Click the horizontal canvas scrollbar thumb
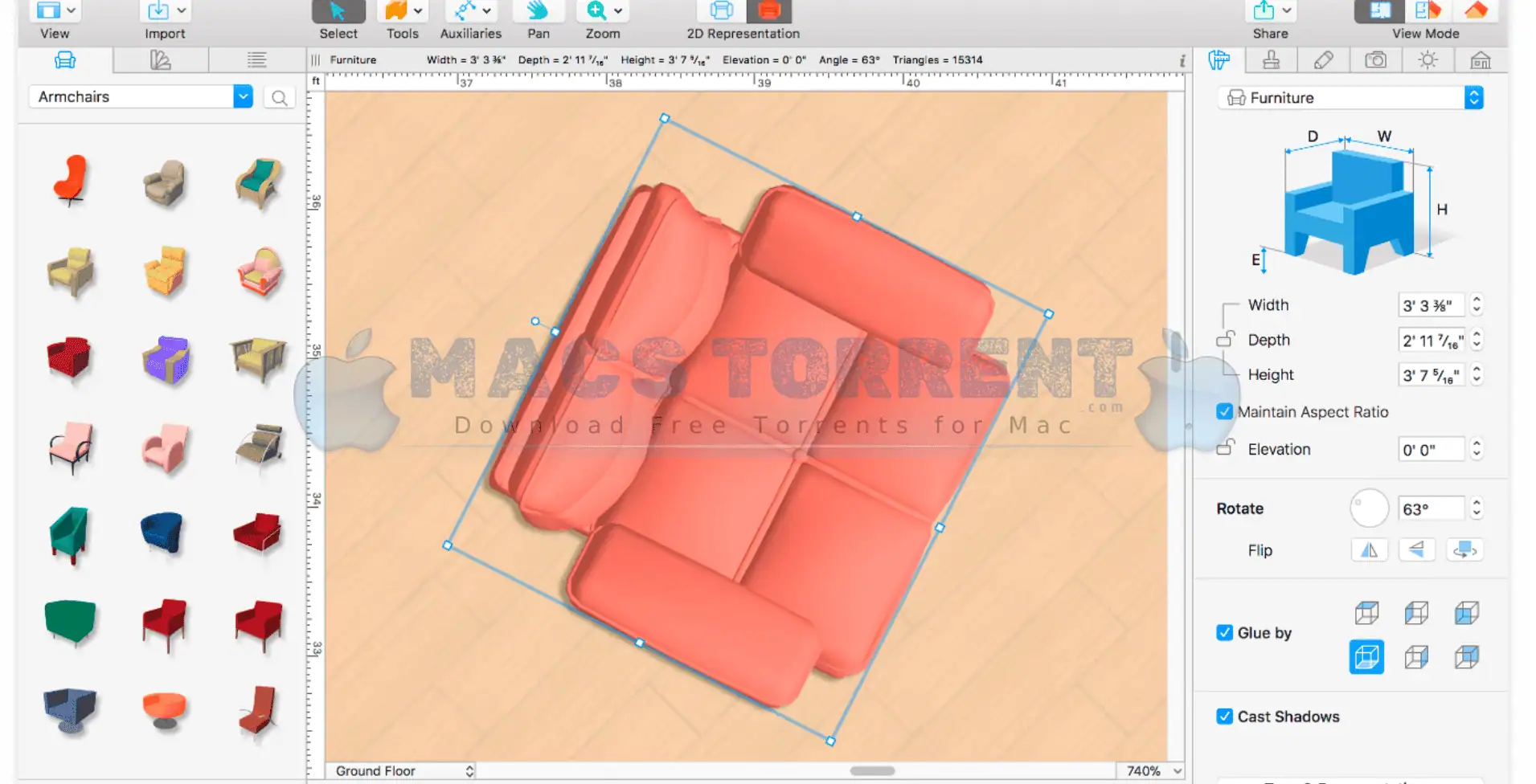This screenshot has height=784, width=1536. tap(872, 770)
